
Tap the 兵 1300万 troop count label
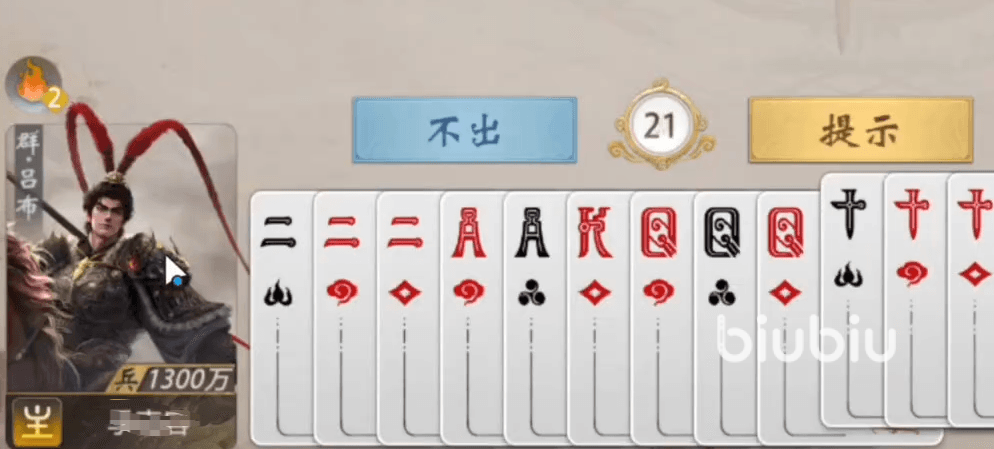click(171, 379)
